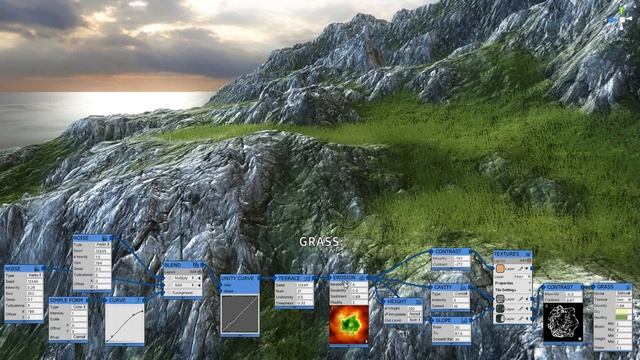Open Type dropdown on Noise node with Size 202
This screenshot has width=640, height=360.
pos(35,275)
